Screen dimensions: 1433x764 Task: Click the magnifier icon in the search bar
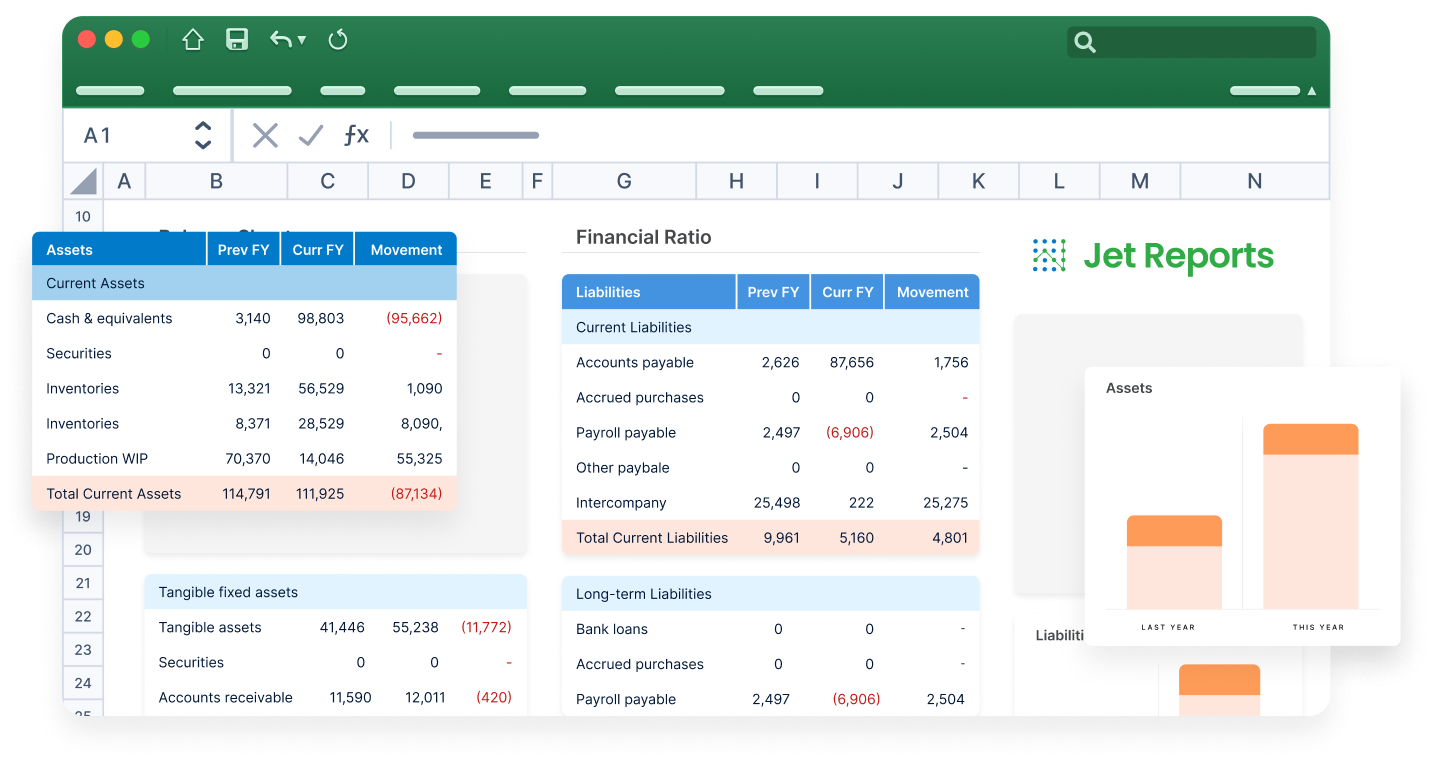pyautogui.click(x=1085, y=43)
